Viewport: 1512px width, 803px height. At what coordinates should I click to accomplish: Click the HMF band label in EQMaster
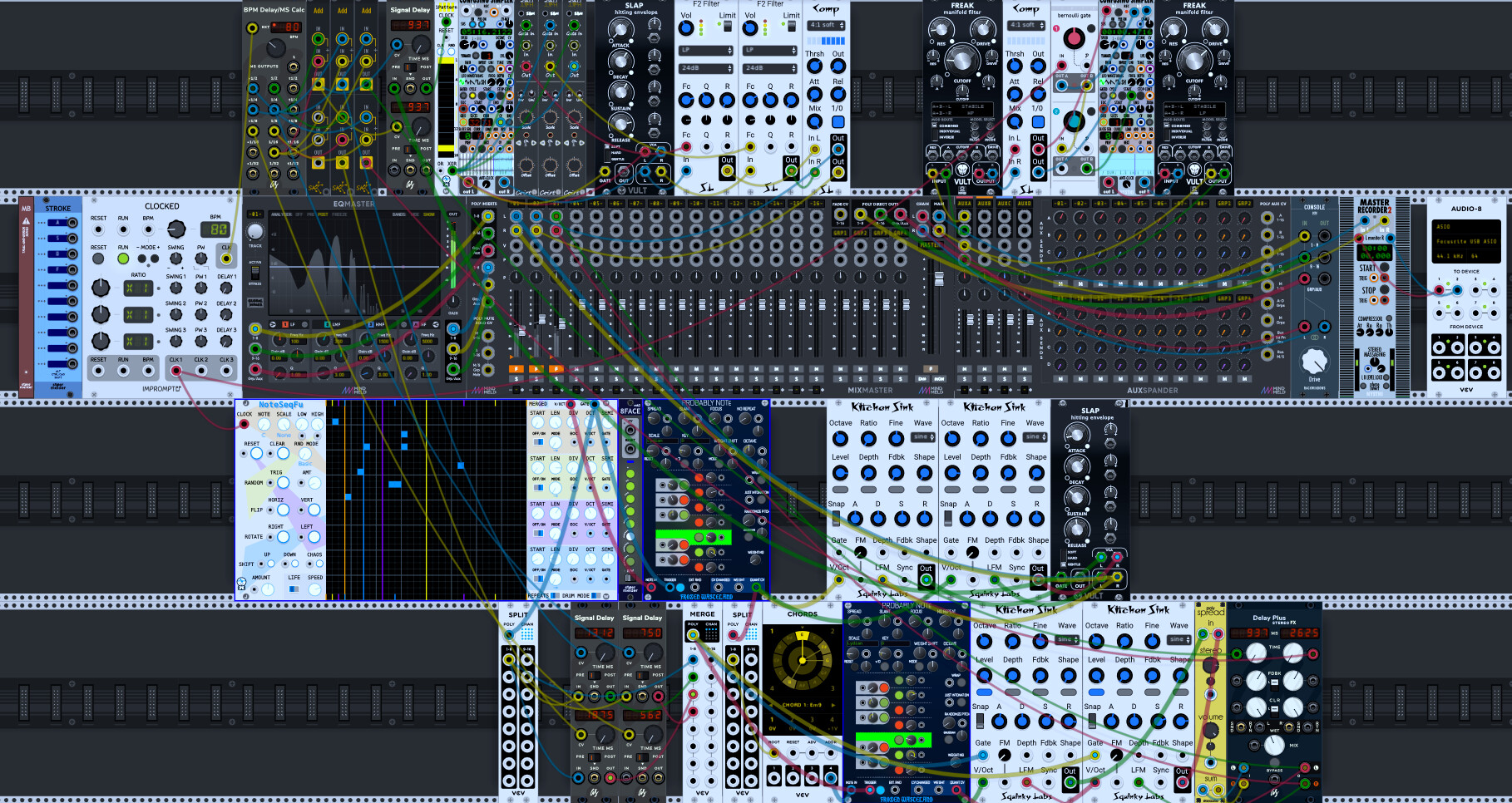coord(378,324)
